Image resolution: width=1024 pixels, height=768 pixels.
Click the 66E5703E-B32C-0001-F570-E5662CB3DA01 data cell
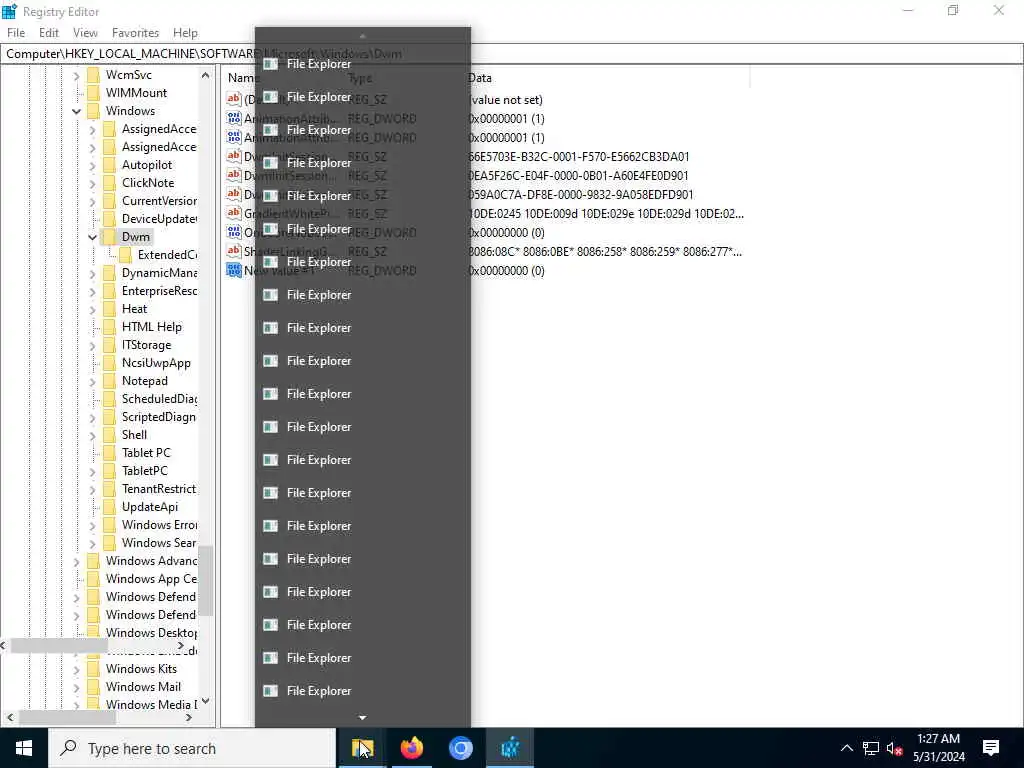click(579, 157)
